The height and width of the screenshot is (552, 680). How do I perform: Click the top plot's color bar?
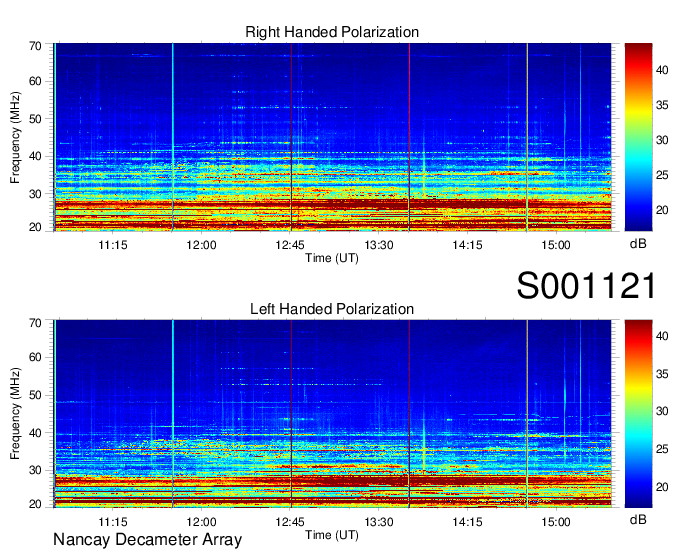click(x=638, y=137)
